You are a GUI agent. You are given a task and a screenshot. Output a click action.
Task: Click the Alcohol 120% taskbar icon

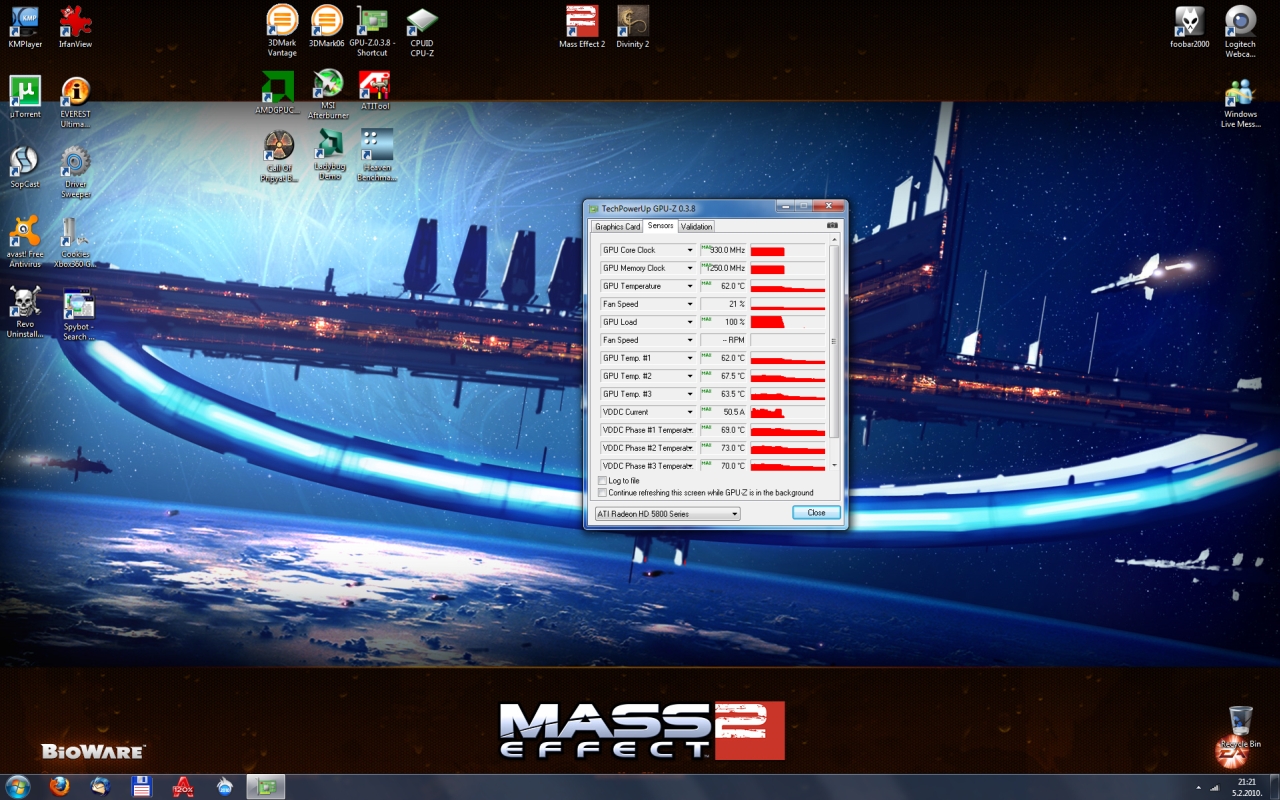tap(183, 786)
